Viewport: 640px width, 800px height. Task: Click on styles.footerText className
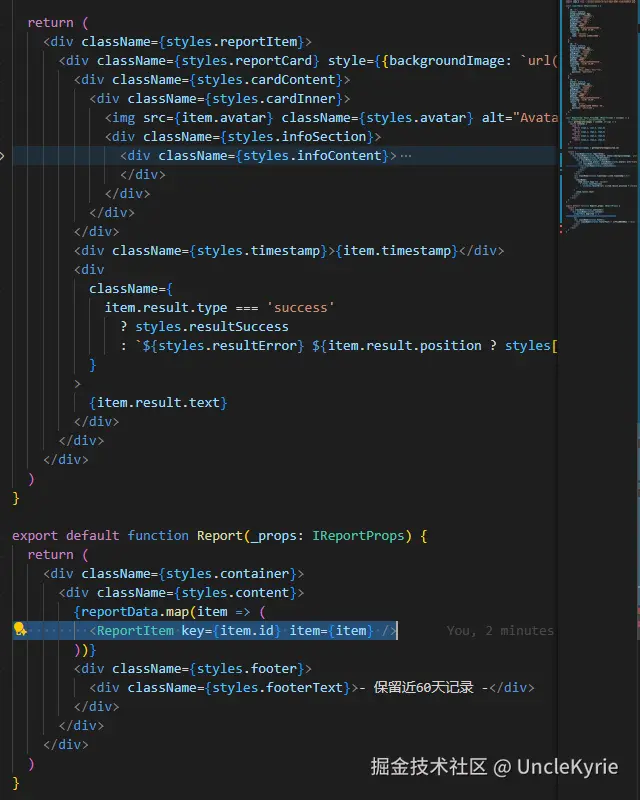point(277,688)
